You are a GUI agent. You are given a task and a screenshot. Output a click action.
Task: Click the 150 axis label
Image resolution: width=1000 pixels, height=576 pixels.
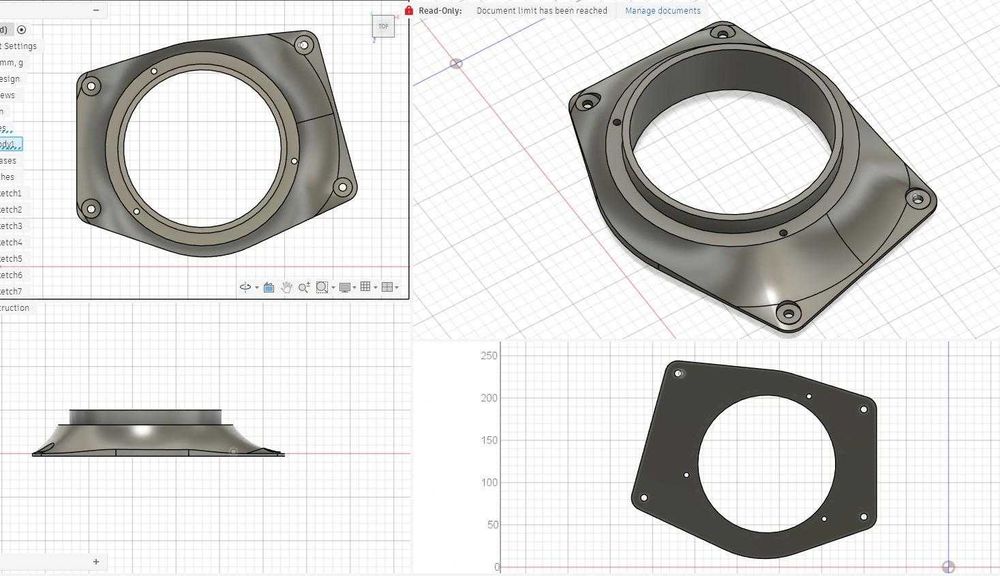[x=489, y=440]
